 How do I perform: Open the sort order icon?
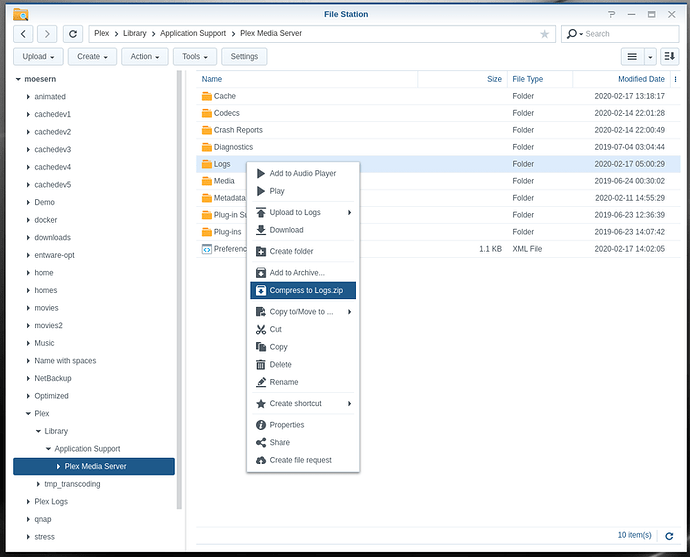669,56
